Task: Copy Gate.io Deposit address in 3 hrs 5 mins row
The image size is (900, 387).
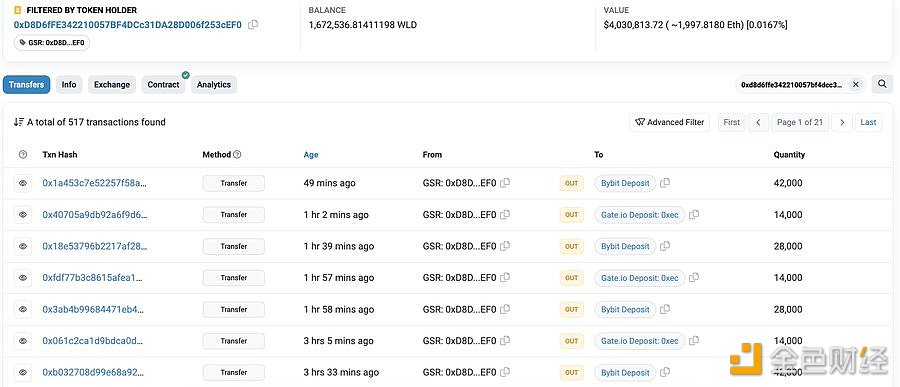Action: [694, 341]
